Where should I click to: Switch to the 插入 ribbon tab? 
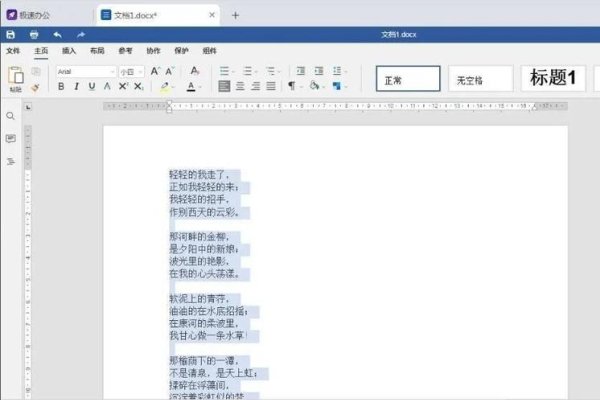click(69, 51)
